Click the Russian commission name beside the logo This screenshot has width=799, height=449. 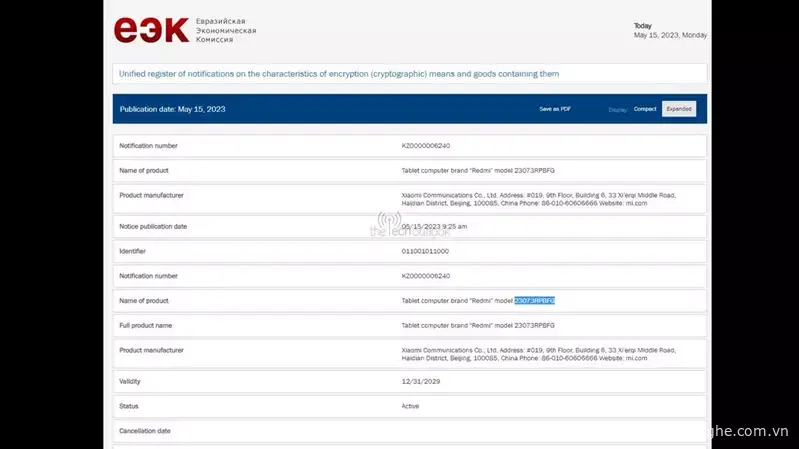tap(225, 30)
